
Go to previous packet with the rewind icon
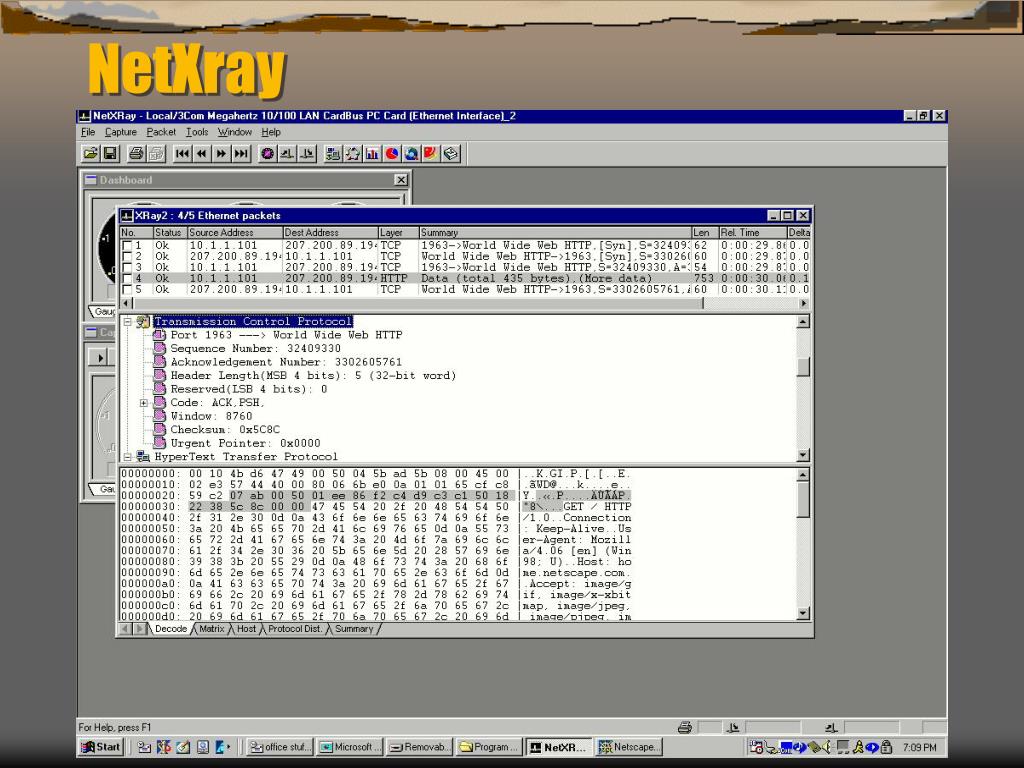[x=202, y=153]
